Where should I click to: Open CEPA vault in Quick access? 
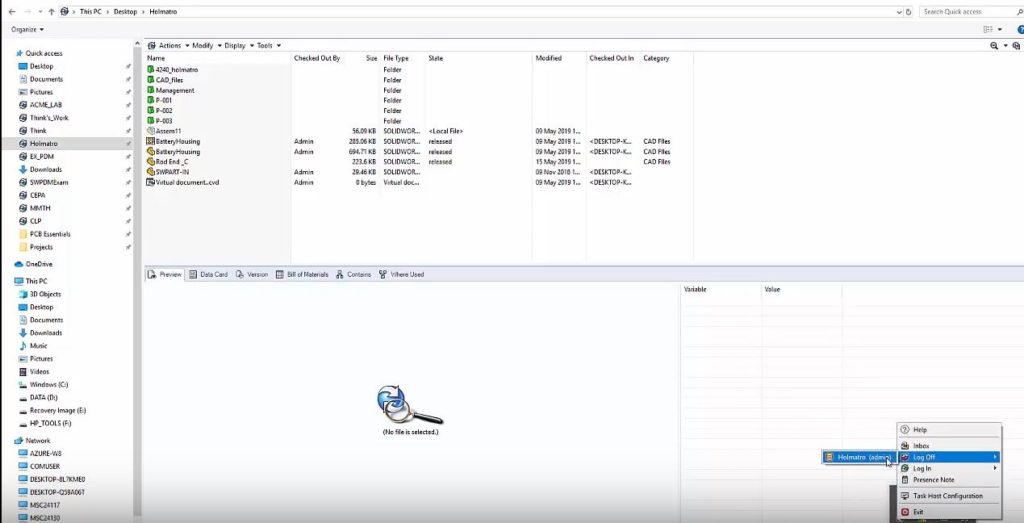(32, 195)
